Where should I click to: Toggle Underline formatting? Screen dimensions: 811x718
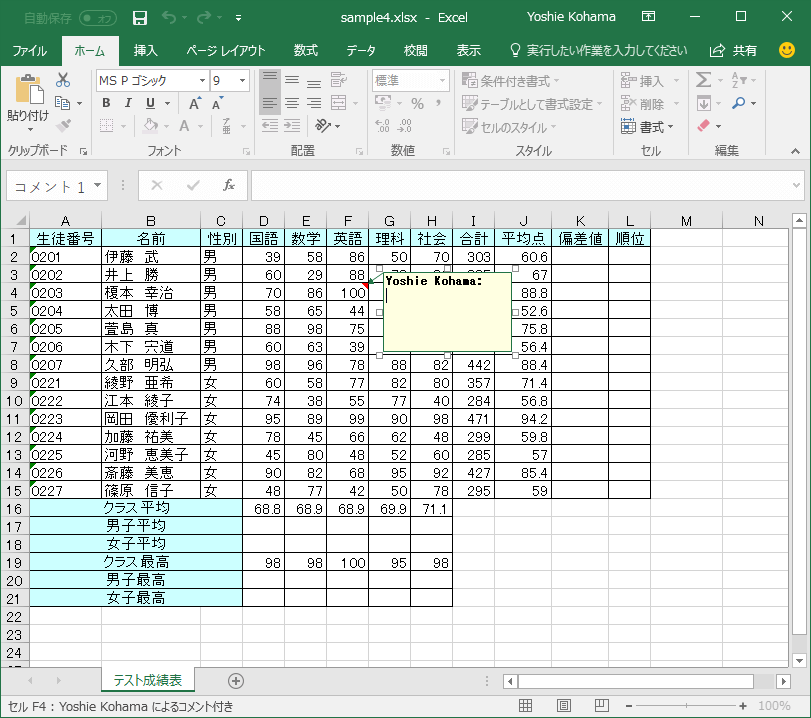coord(151,103)
